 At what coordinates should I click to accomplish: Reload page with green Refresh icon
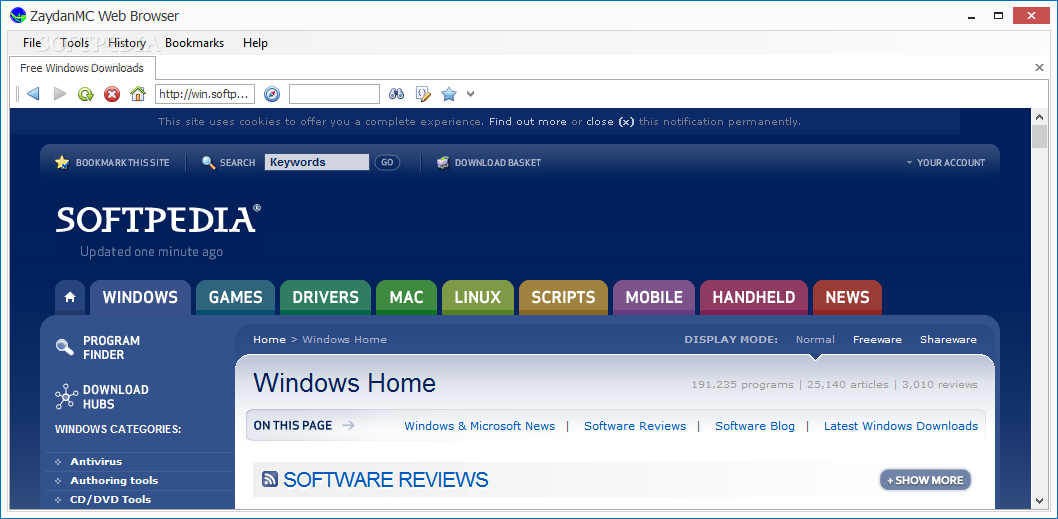tap(85, 94)
